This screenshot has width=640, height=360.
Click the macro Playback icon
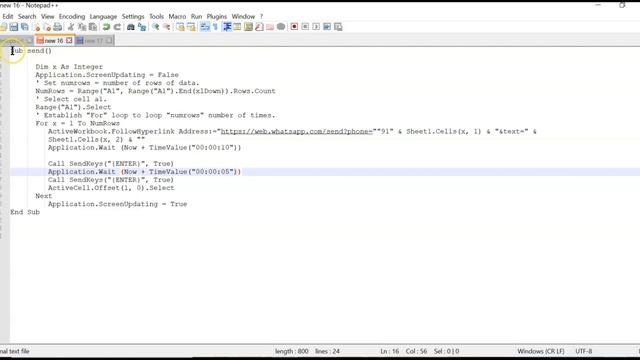coord(316,27)
